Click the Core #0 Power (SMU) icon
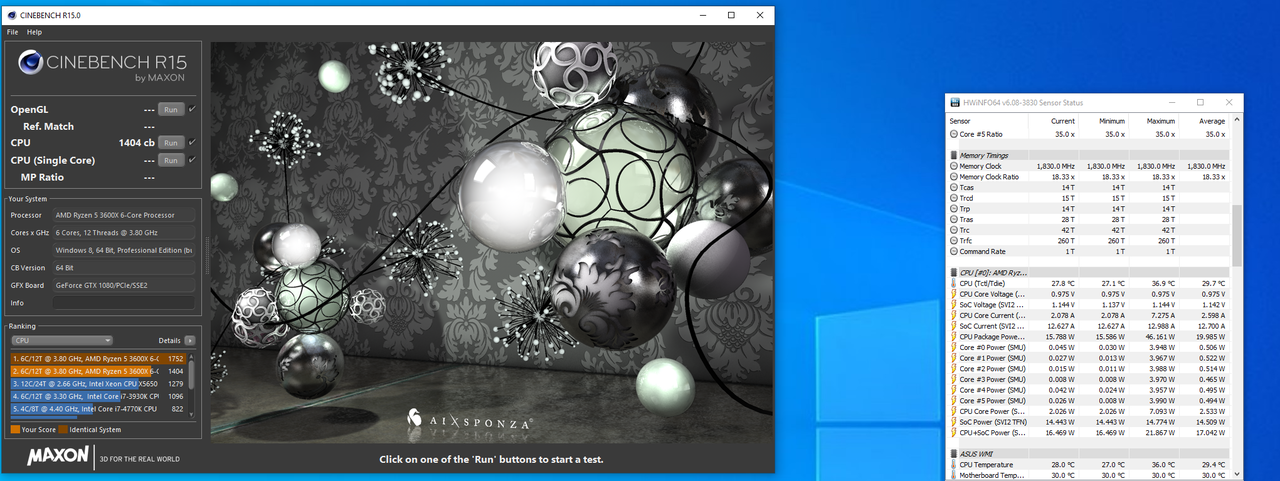This screenshot has width=1280, height=481. (x=953, y=347)
